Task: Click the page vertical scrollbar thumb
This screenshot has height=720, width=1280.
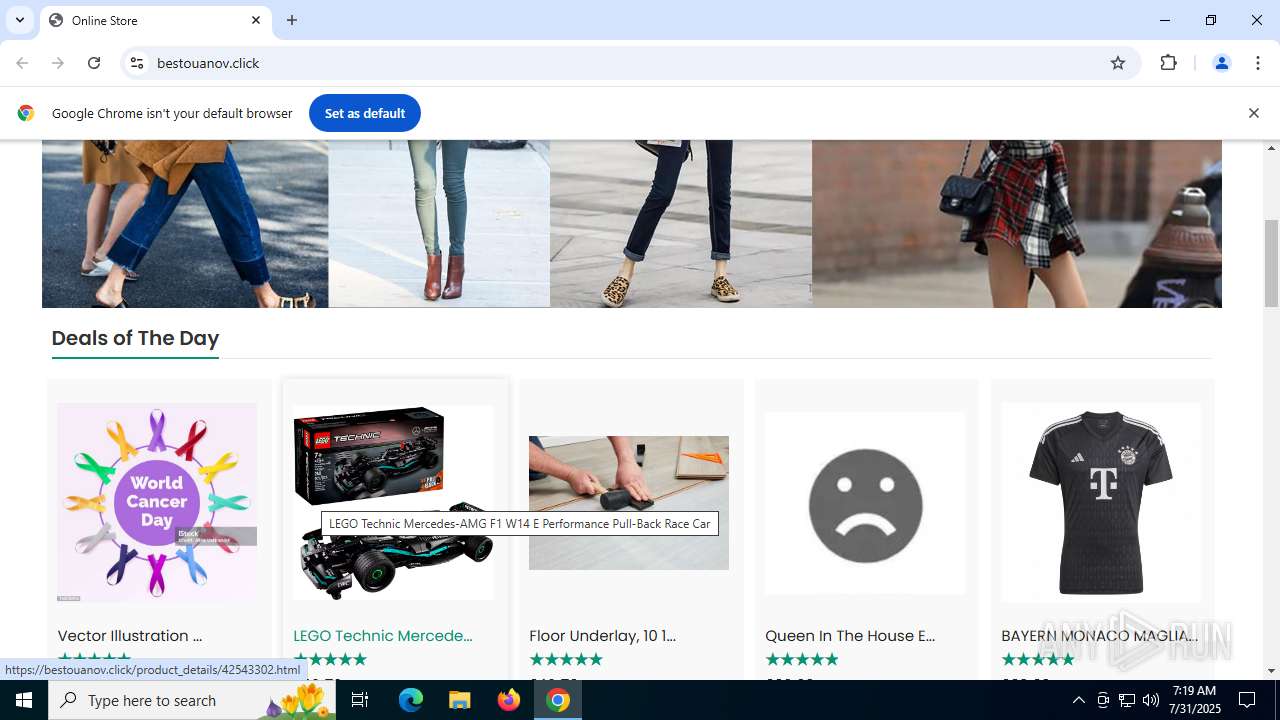Action: [1271, 262]
